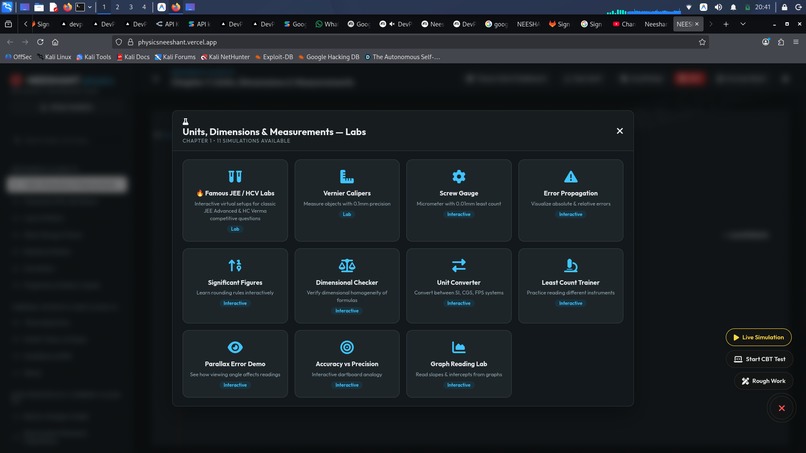806x453 pixels.
Task: Click the clock showing 20:41
Action: point(763,7)
